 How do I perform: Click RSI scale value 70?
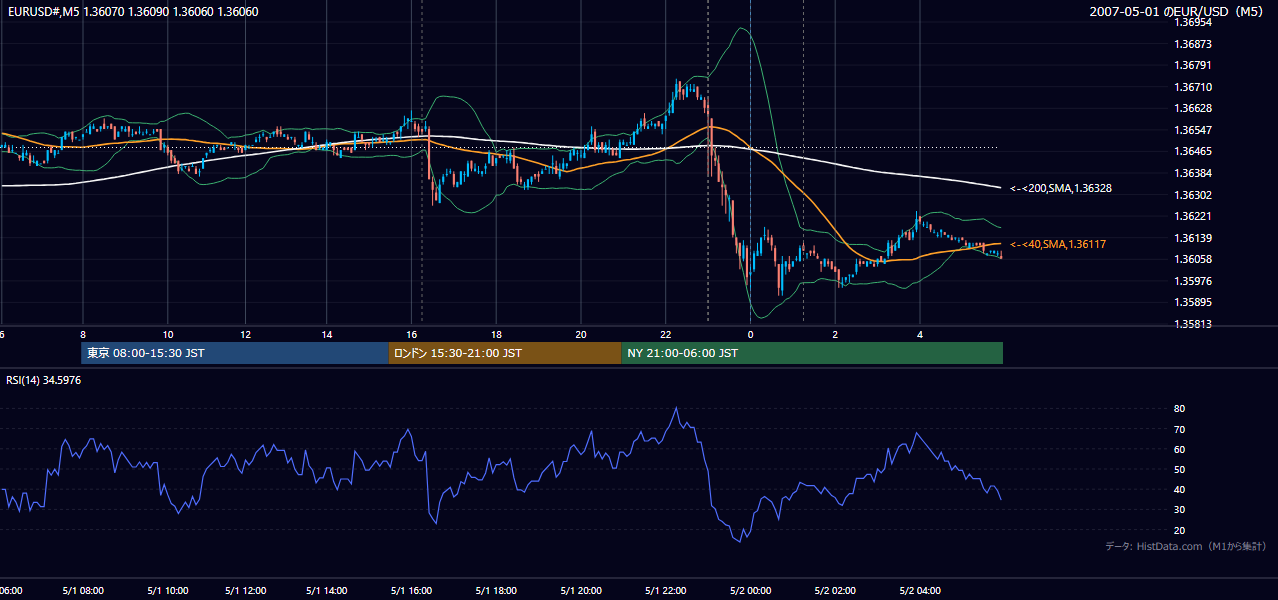tap(1180, 429)
